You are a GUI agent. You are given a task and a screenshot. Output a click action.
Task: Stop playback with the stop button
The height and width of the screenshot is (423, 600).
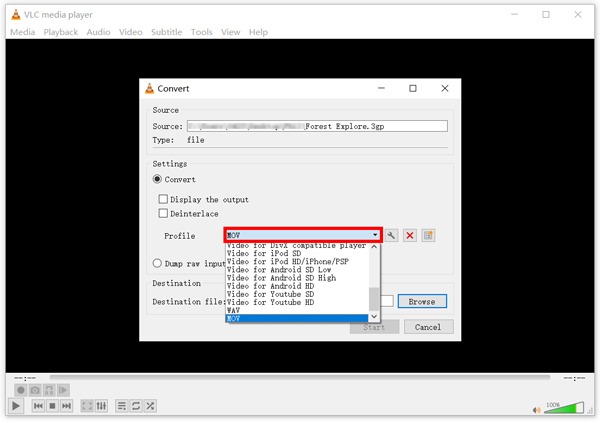(52, 406)
